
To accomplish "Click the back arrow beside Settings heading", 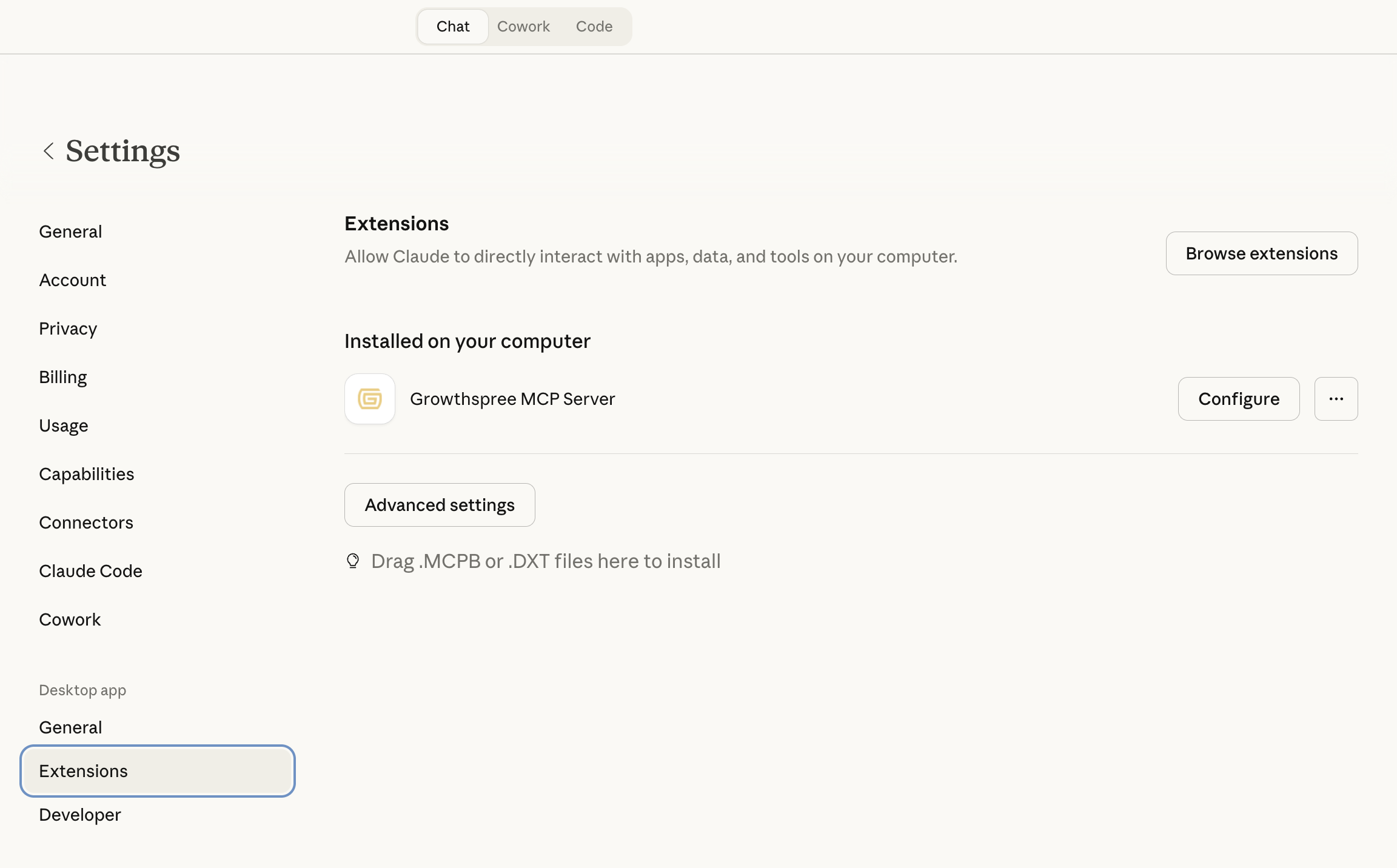I will 48,151.
